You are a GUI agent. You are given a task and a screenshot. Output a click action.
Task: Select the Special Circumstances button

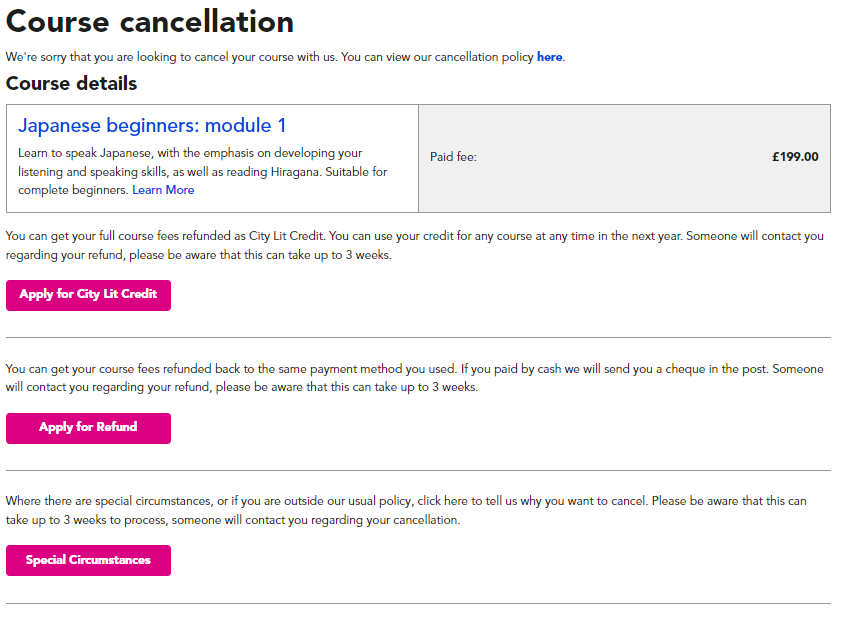point(88,560)
